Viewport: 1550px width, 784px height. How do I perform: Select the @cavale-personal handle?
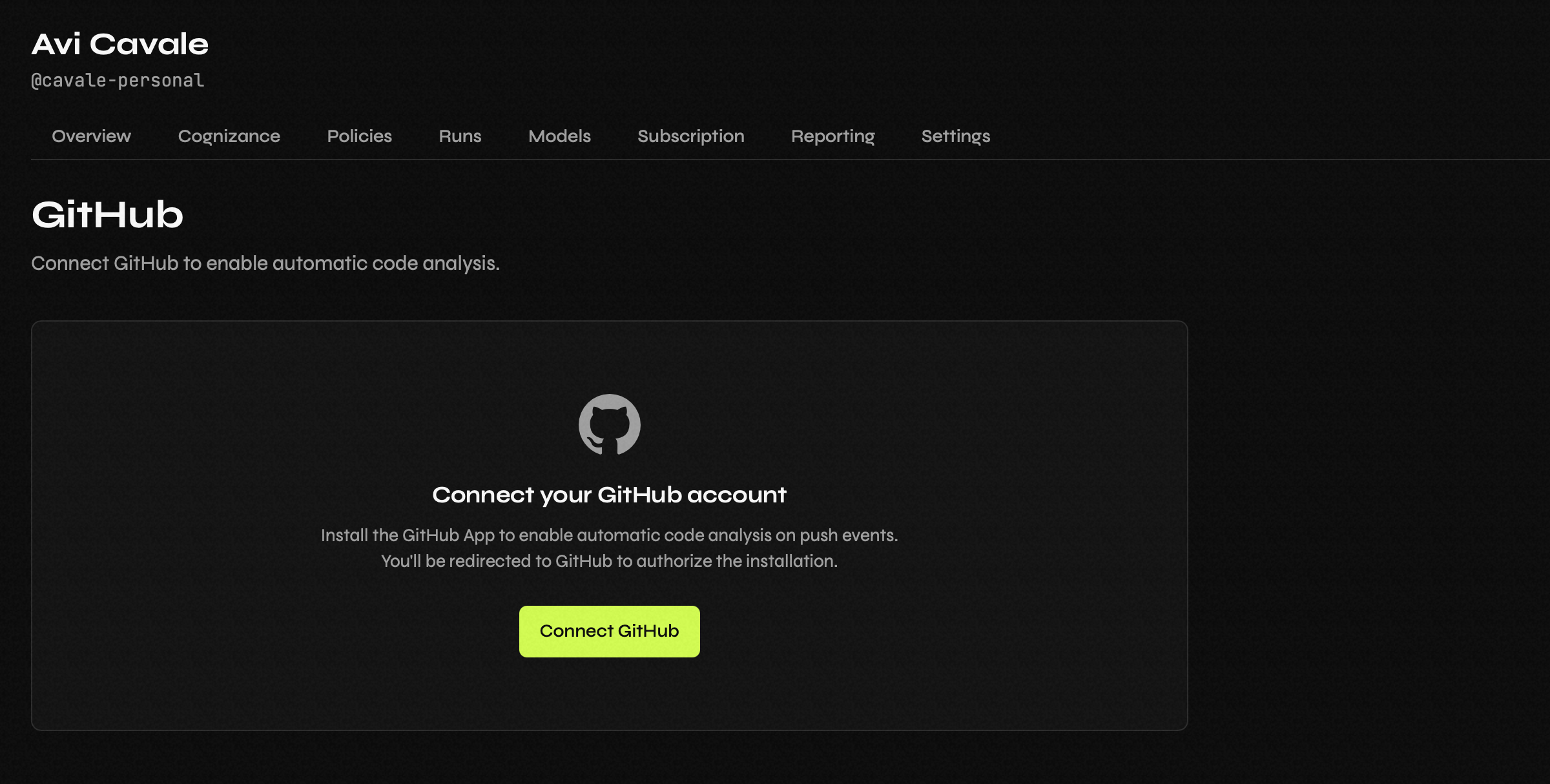[x=118, y=80]
